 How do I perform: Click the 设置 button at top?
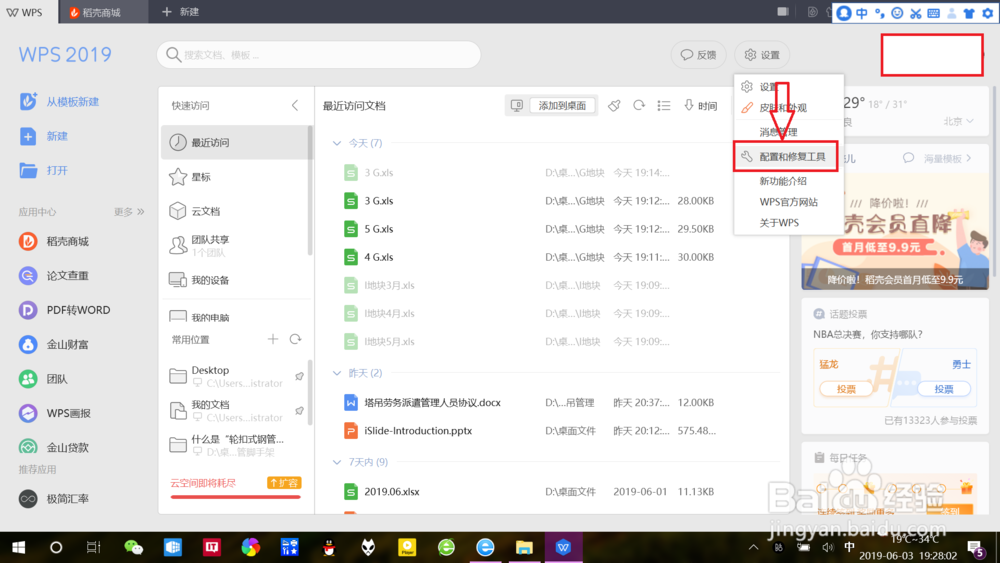click(x=762, y=55)
